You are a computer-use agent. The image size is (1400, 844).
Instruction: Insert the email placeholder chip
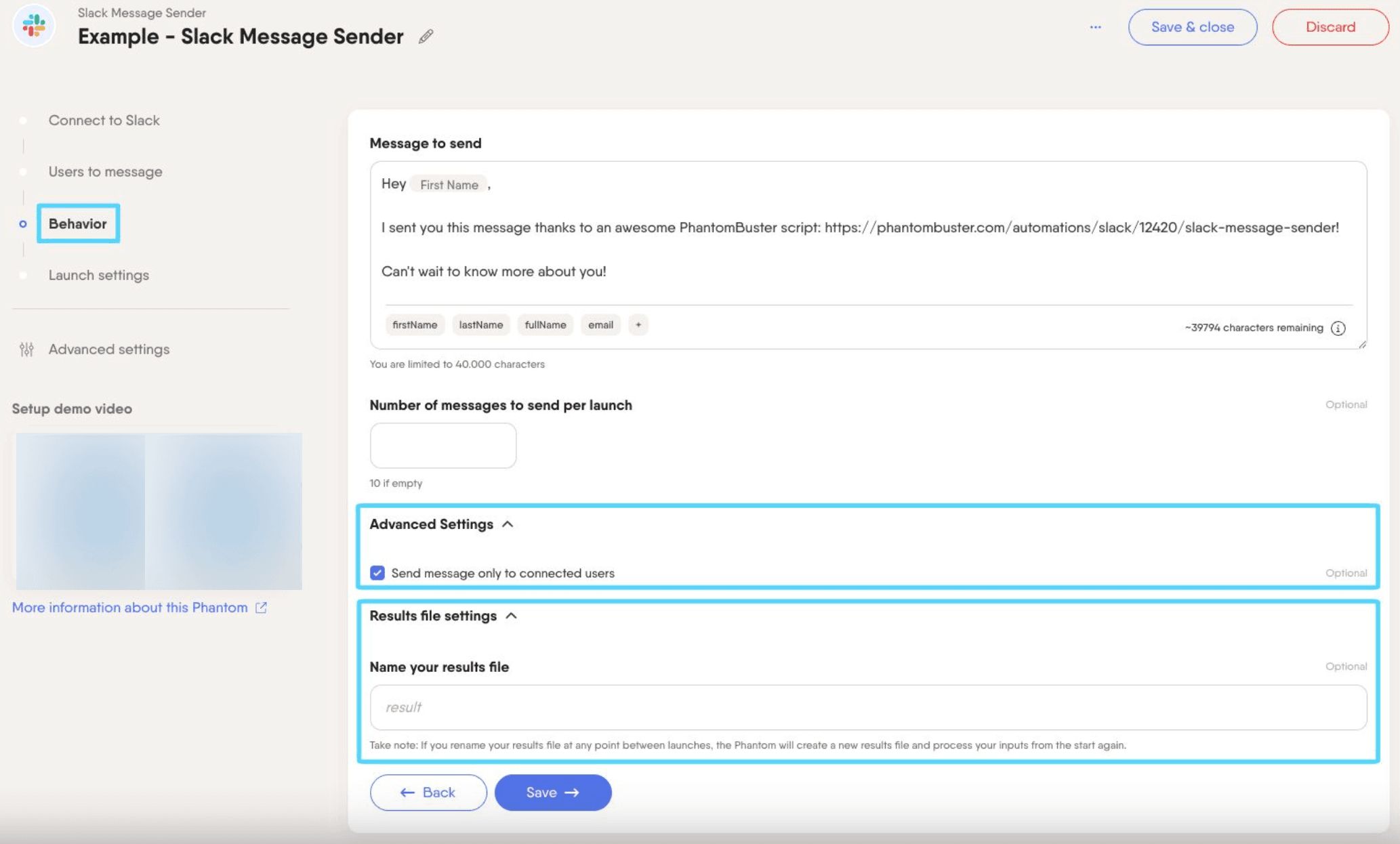click(600, 325)
